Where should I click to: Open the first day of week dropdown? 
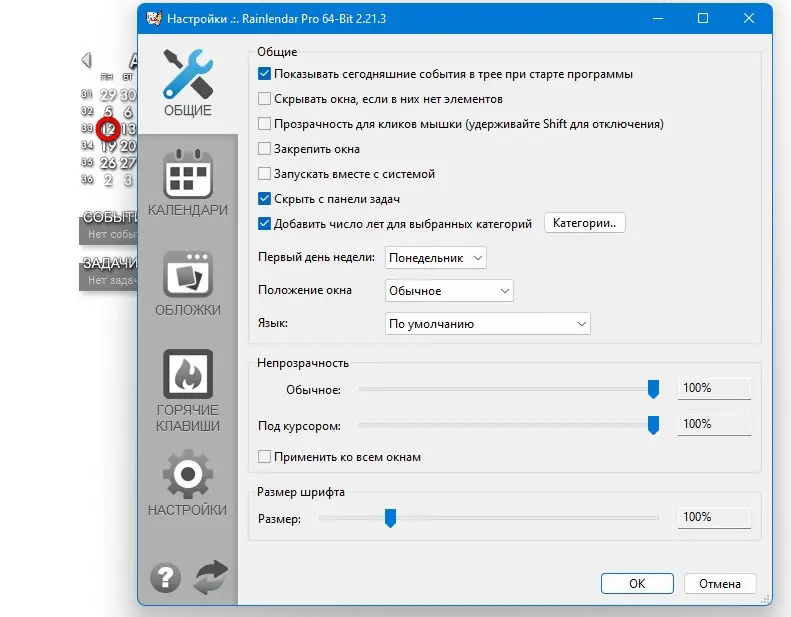coord(435,258)
